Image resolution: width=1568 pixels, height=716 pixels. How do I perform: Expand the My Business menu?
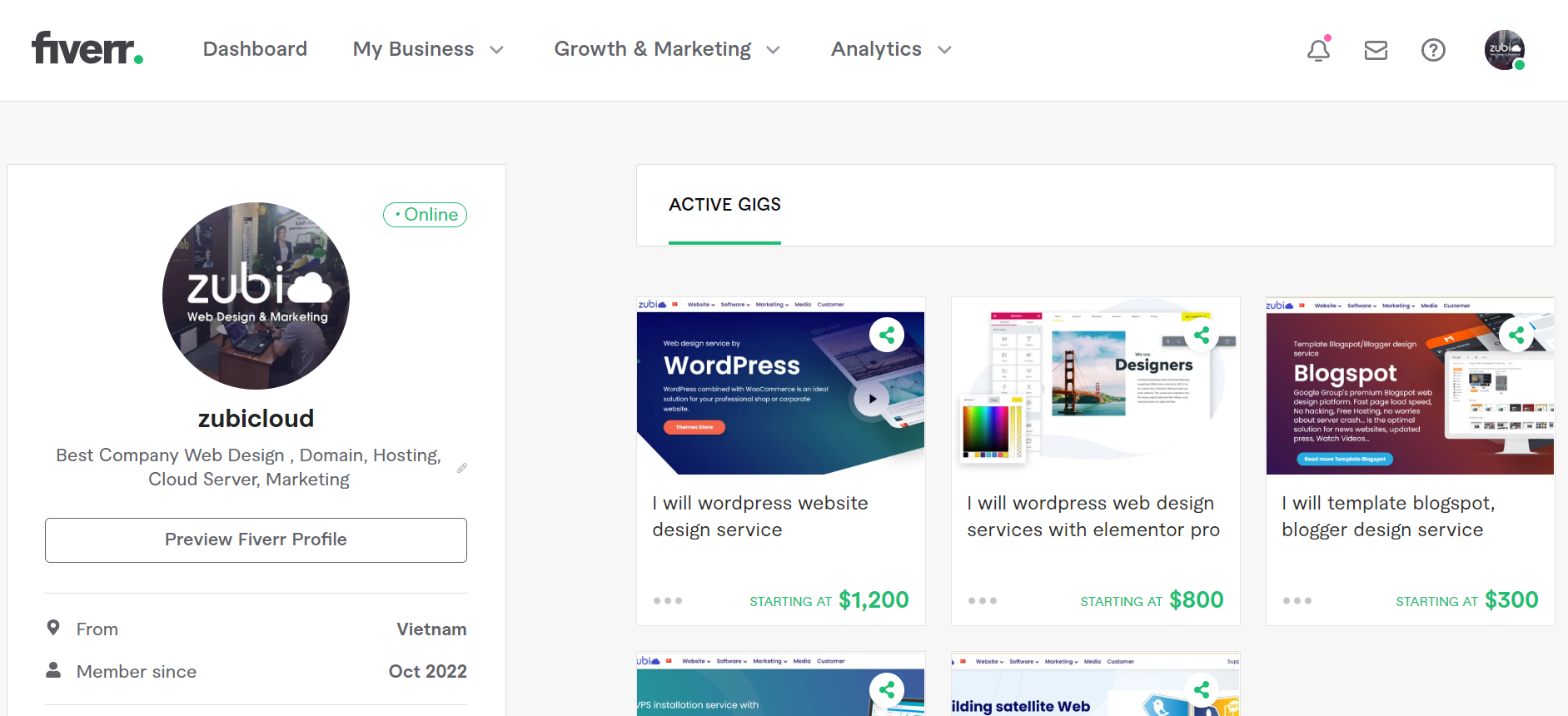pos(428,49)
